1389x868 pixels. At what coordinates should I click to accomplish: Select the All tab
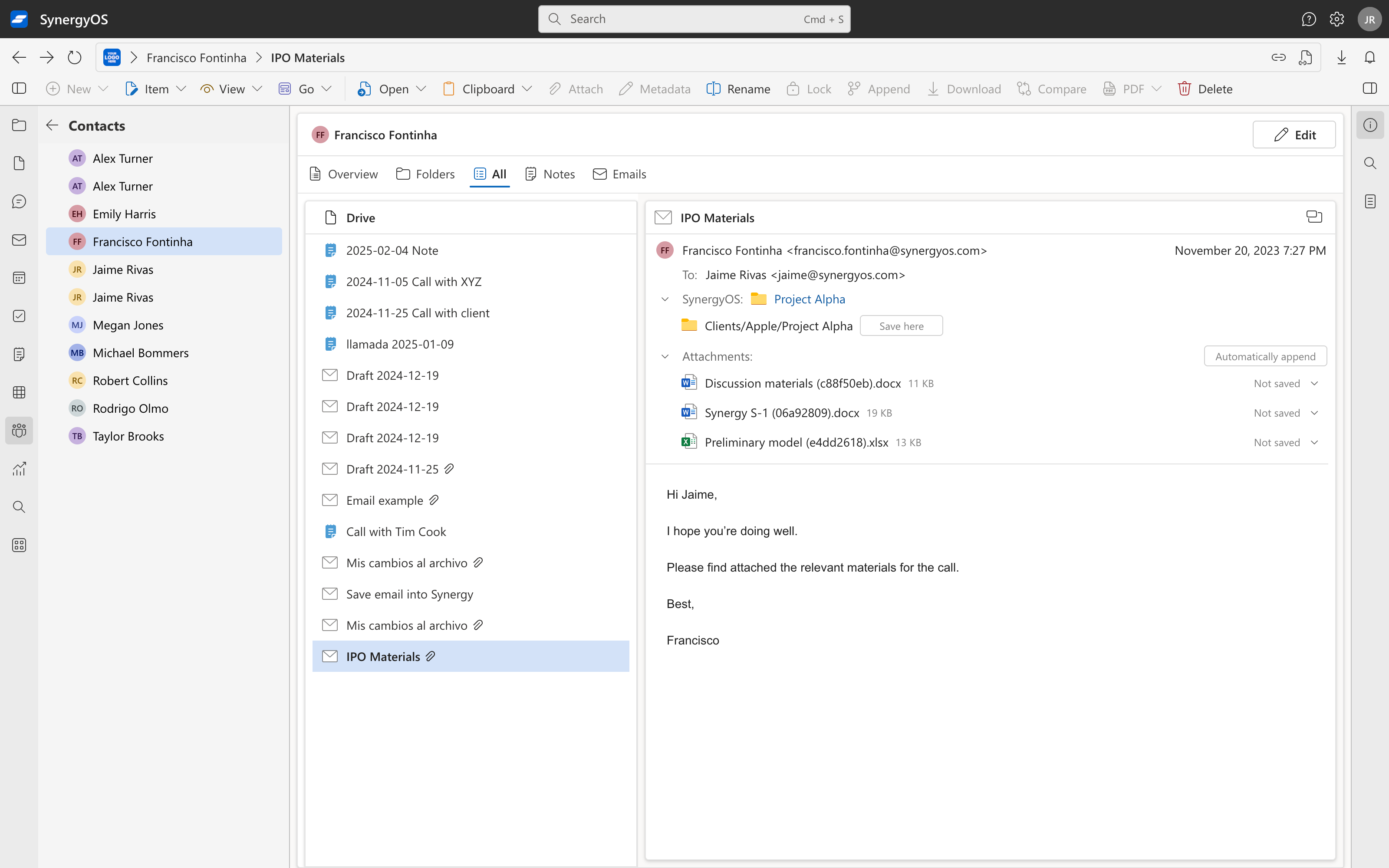click(490, 174)
